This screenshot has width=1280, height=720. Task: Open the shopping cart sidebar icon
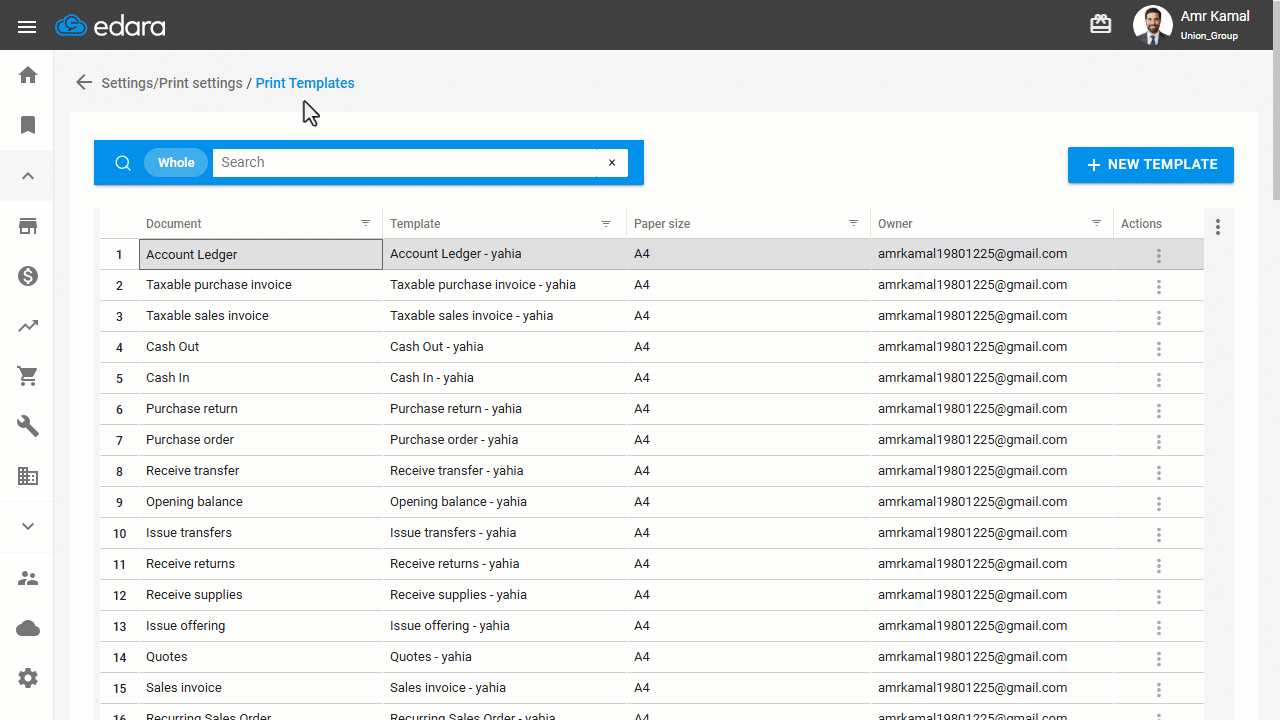coord(28,376)
